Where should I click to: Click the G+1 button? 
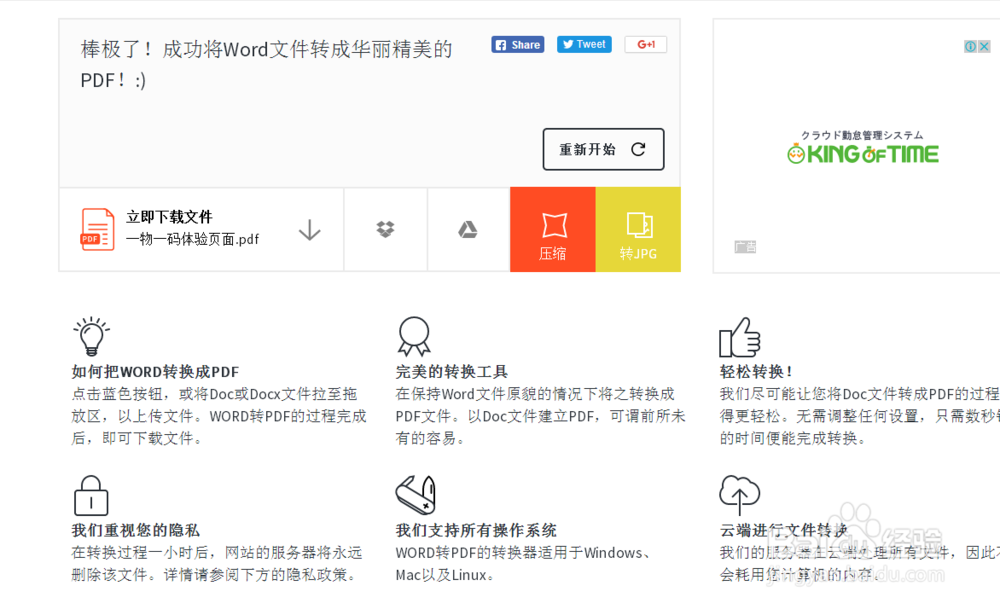[645, 44]
